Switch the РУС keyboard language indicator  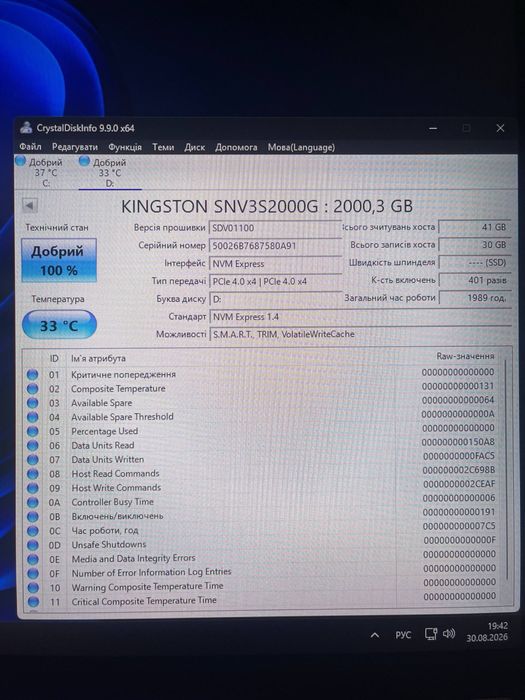tap(403, 635)
